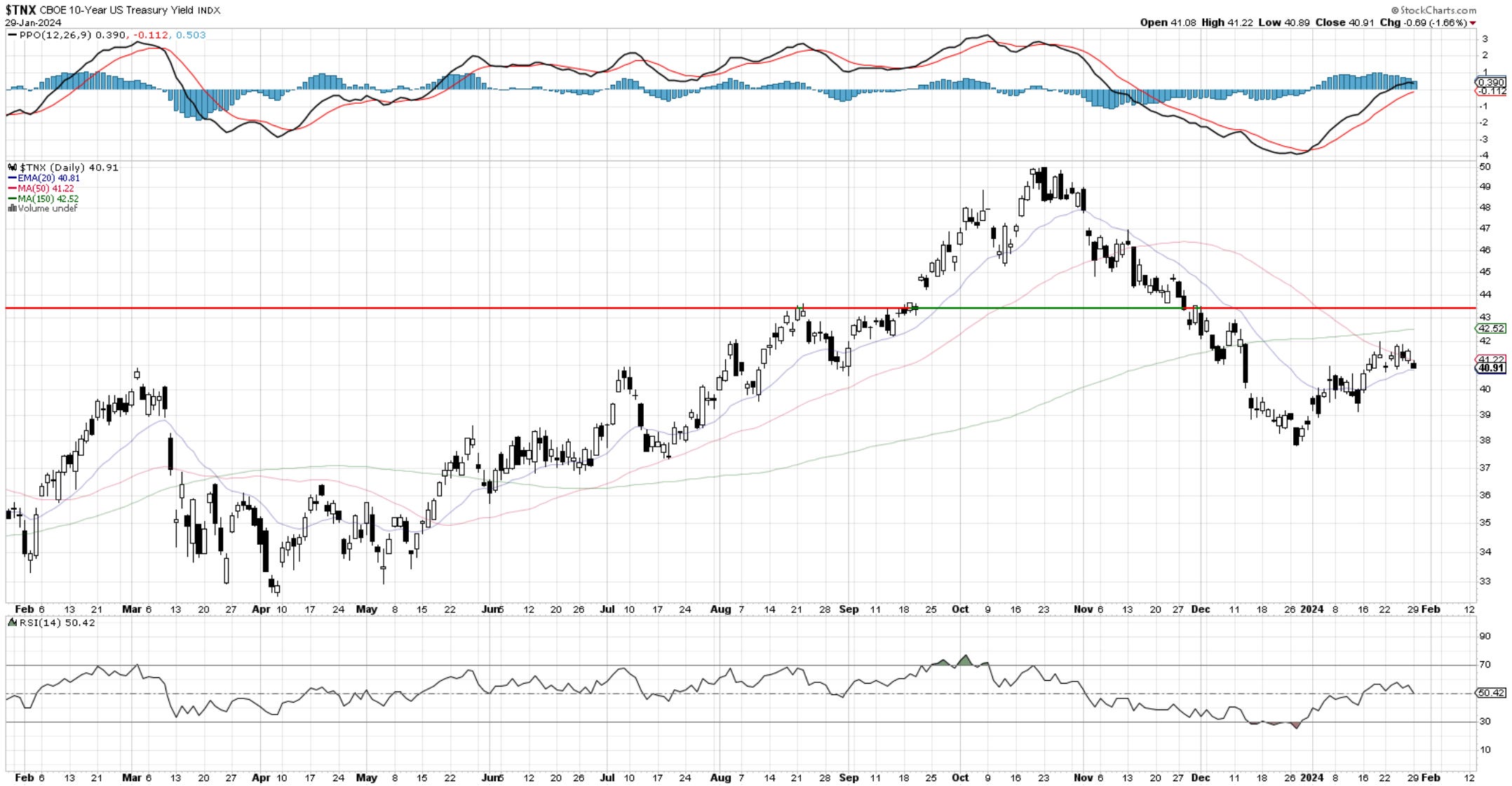1512x786 pixels.
Task: Click the 2024 label on price axis
Action: coord(1311,609)
